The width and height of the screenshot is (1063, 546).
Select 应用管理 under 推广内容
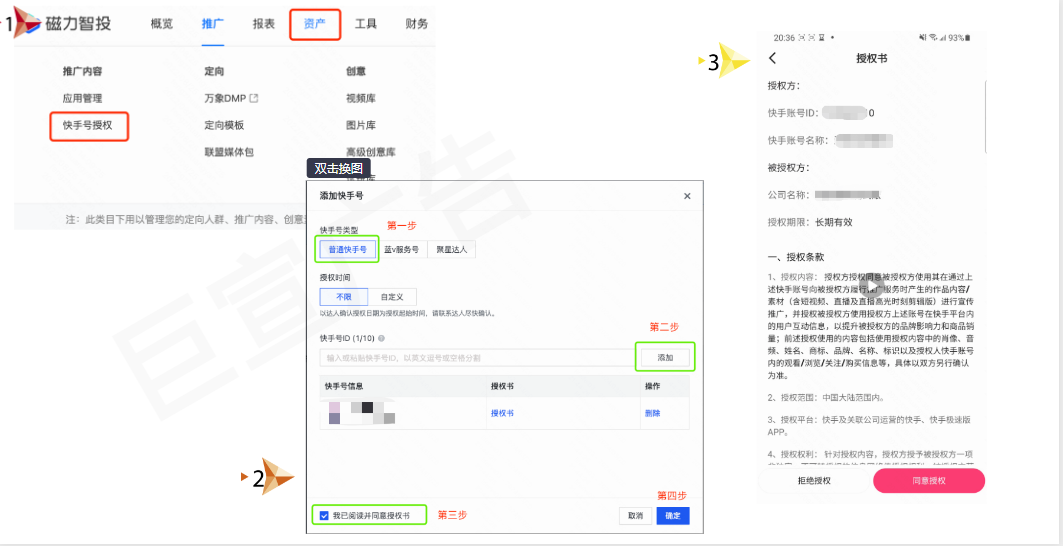[x=83, y=98]
